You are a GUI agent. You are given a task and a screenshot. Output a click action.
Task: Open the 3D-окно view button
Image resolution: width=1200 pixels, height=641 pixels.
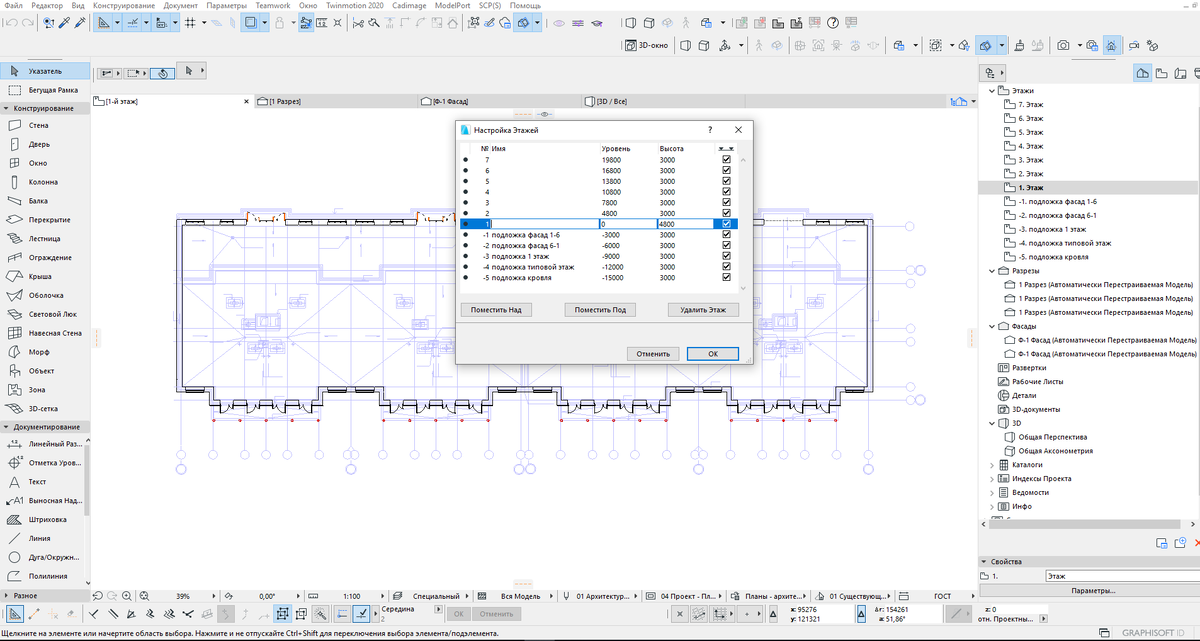point(646,45)
